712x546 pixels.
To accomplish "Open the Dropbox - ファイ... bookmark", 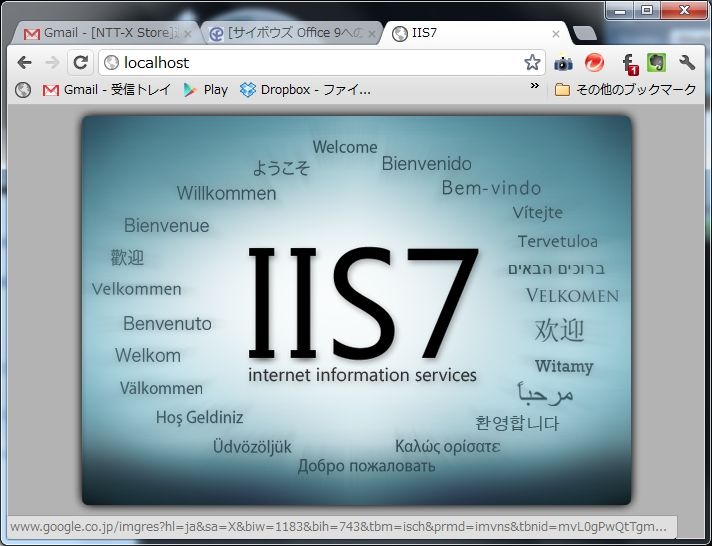I will (x=305, y=90).
